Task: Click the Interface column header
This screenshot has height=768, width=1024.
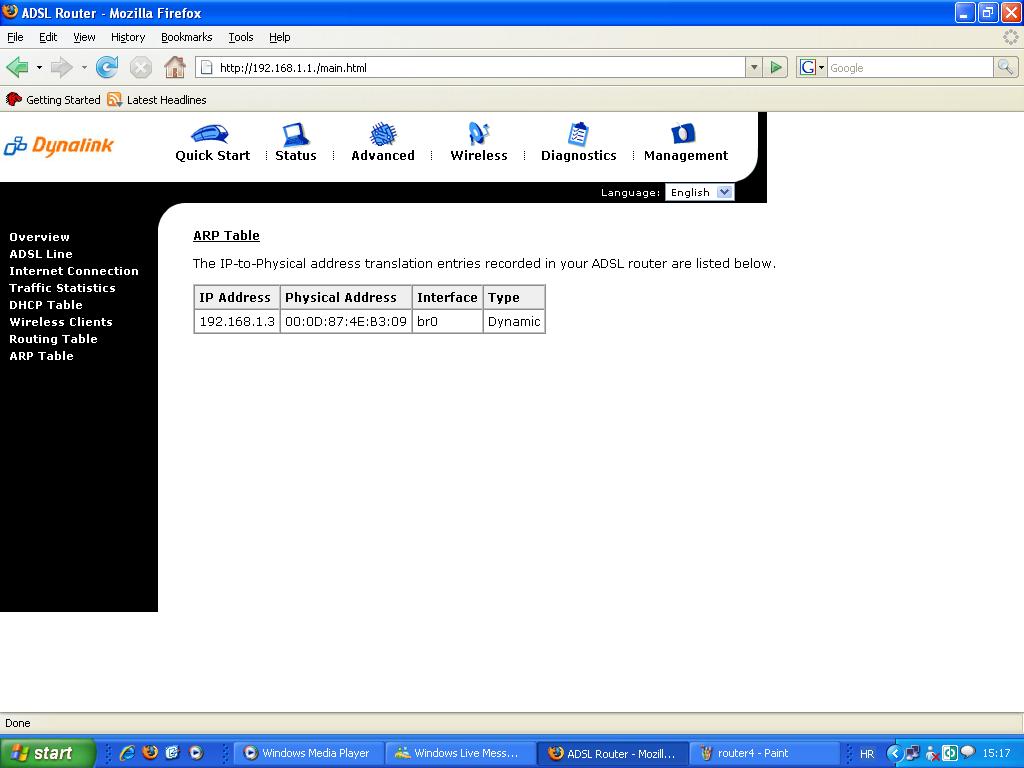Action: pyautogui.click(x=447, y=297)
